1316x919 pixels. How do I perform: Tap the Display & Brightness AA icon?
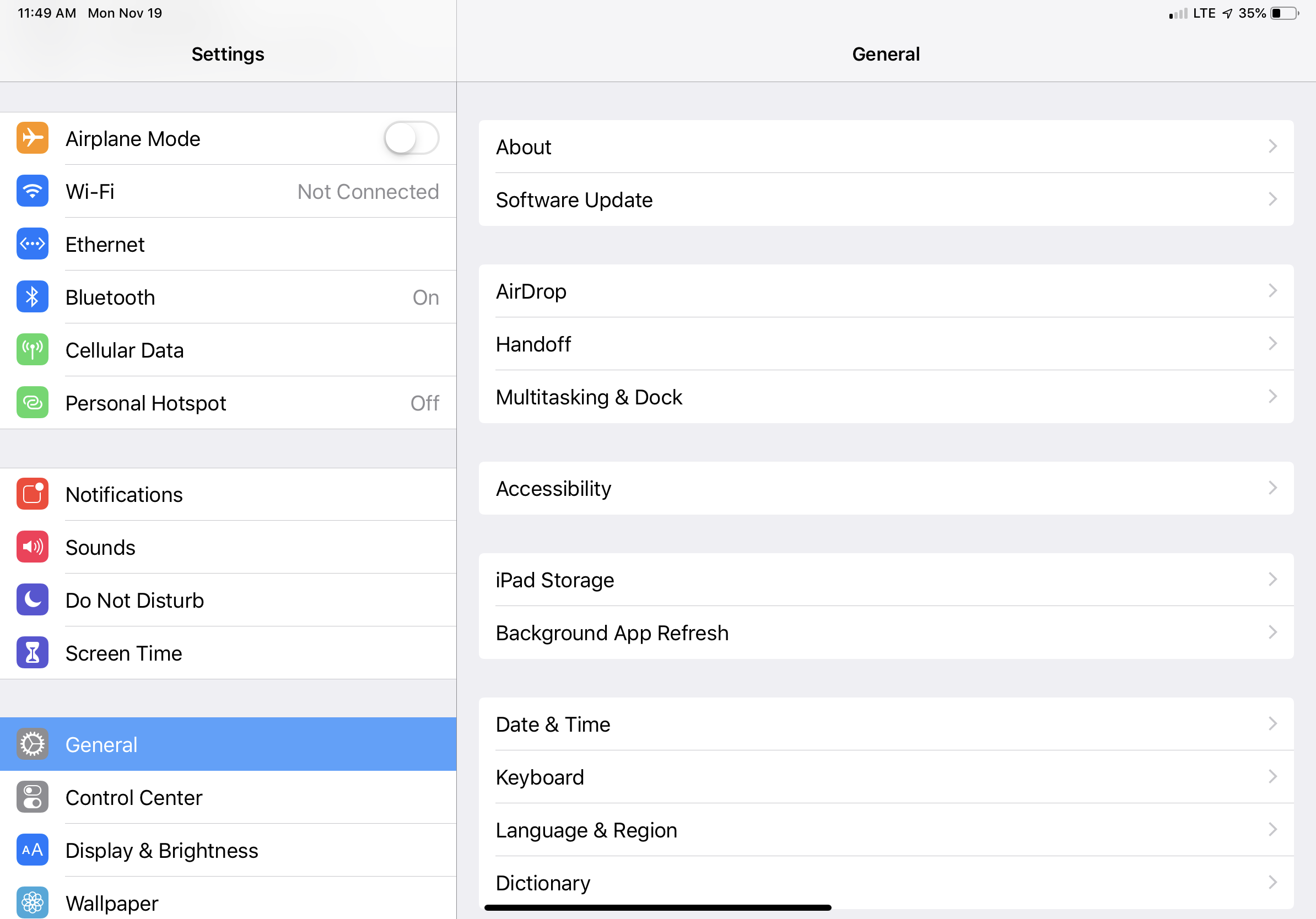tap(33, 850)
